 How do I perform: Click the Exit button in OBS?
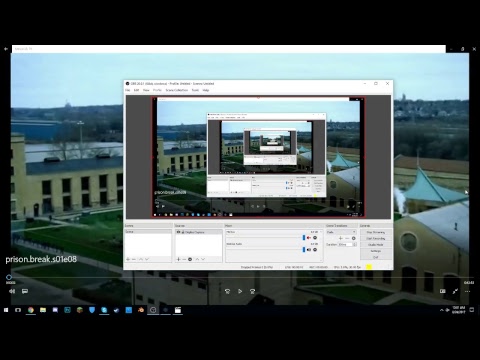tap(376, 257)
